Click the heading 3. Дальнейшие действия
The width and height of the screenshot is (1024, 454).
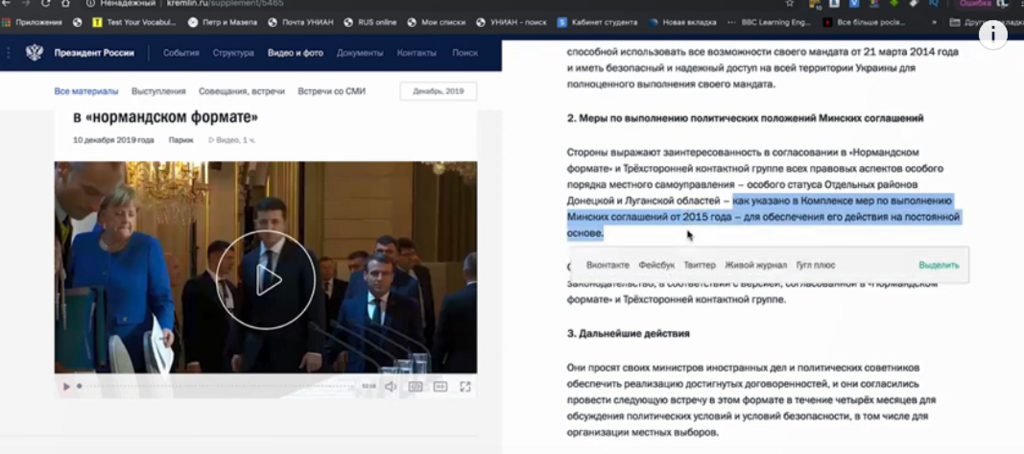628,333
